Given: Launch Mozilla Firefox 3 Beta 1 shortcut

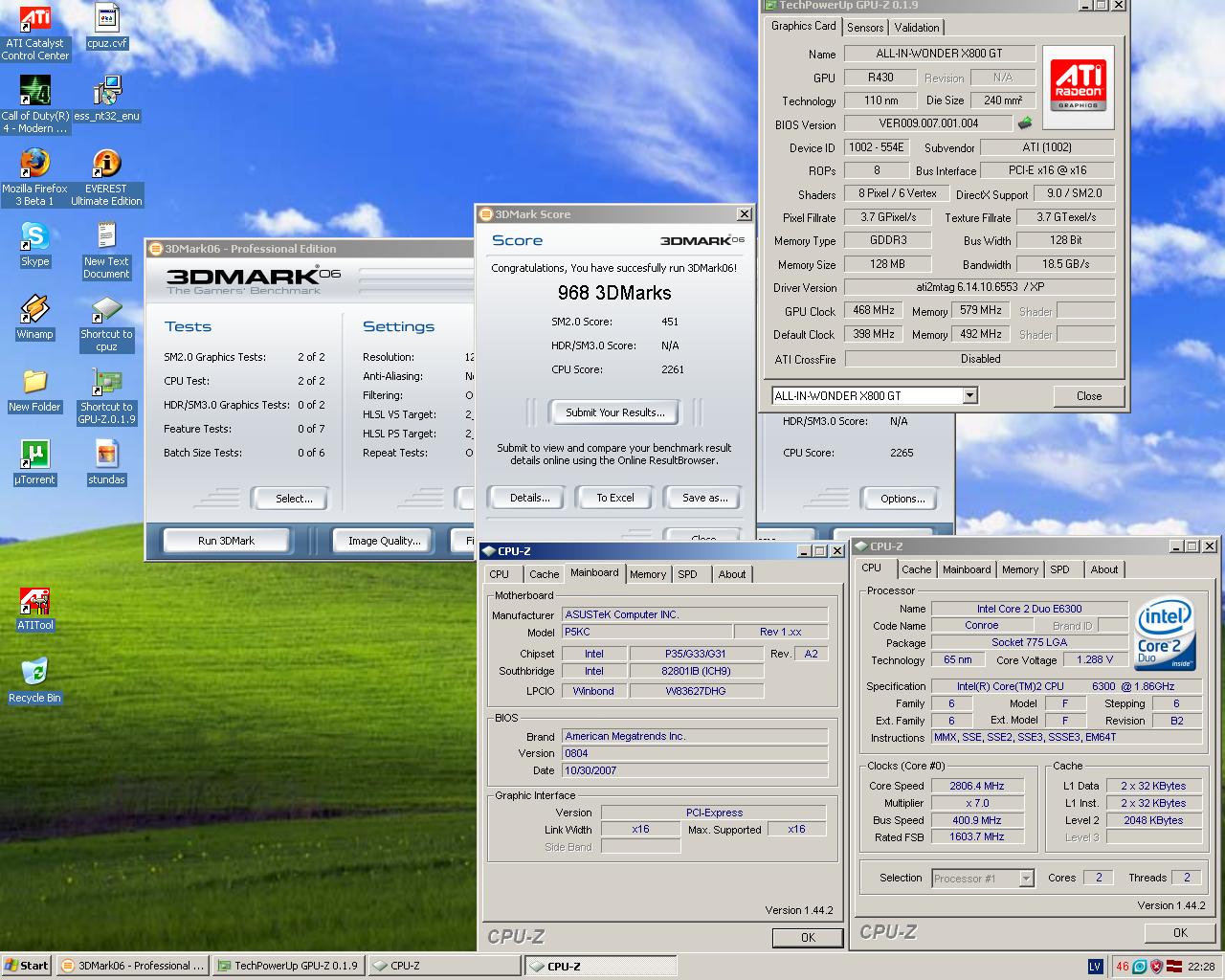Looking at the screenshot, I should [35, 178].
